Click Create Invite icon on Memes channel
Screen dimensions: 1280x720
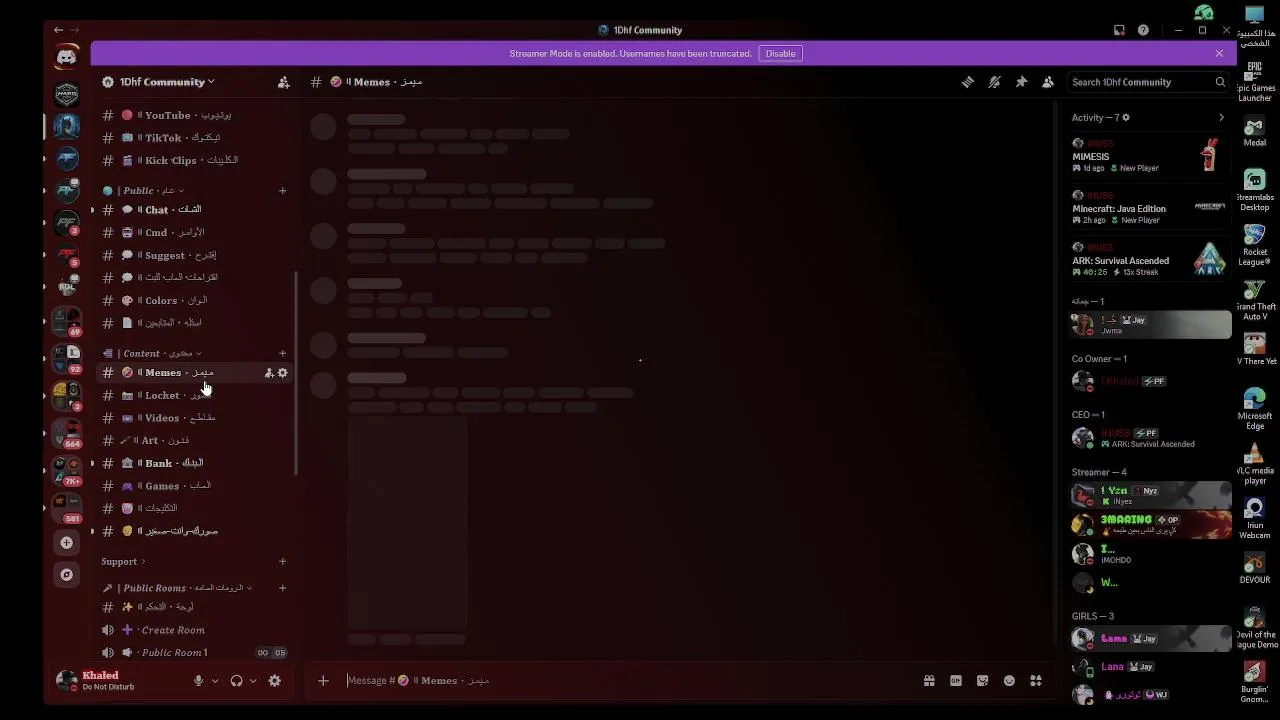coord(269,373)
